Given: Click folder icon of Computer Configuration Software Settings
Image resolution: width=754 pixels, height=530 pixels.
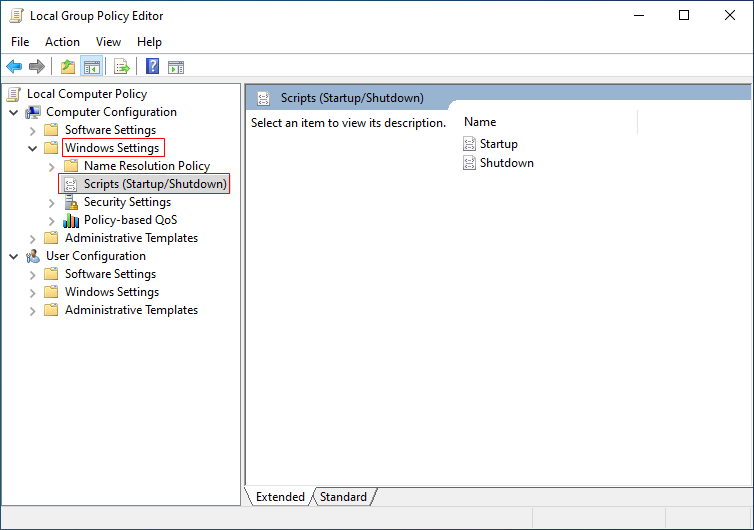Looking at the screenshot, I should 51,130.
